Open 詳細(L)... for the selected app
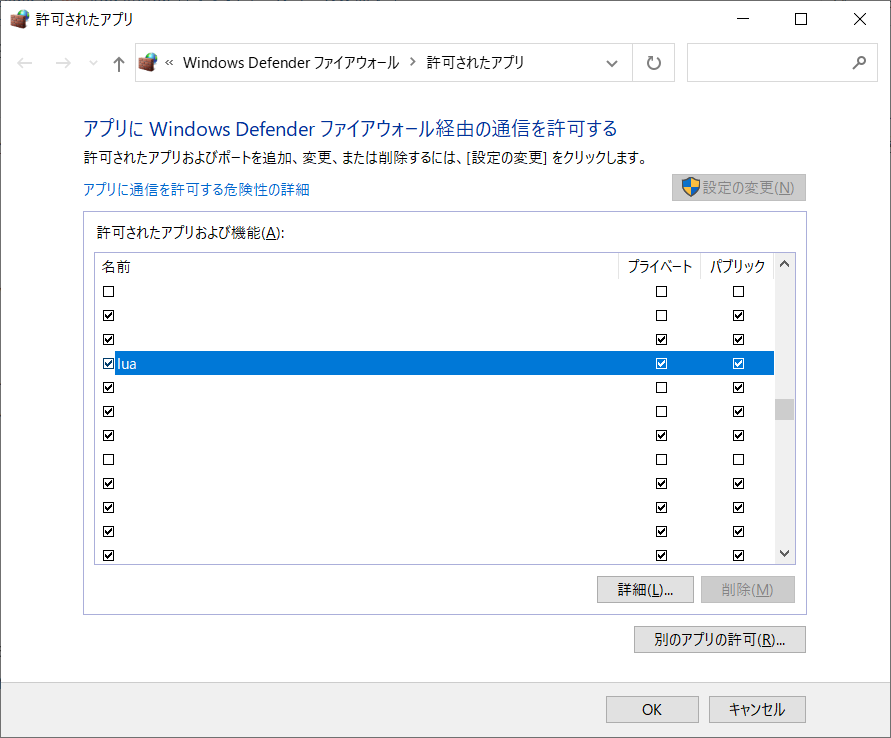 (x=645, y=590)
